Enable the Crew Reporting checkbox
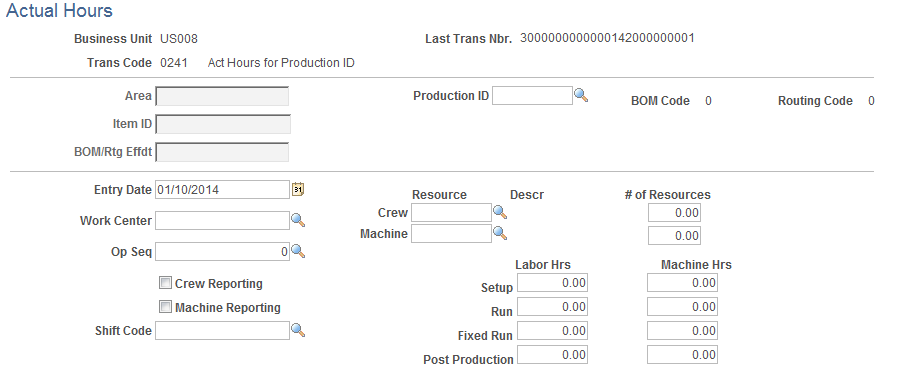 (x=165, y=283)
